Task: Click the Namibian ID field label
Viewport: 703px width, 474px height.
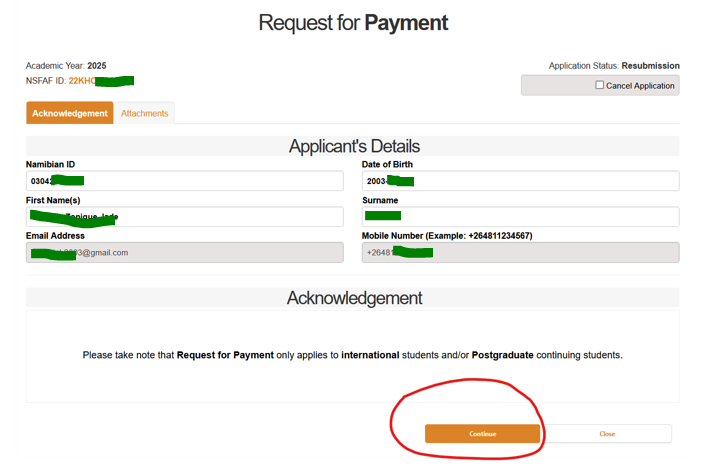Action: point(50,164)
